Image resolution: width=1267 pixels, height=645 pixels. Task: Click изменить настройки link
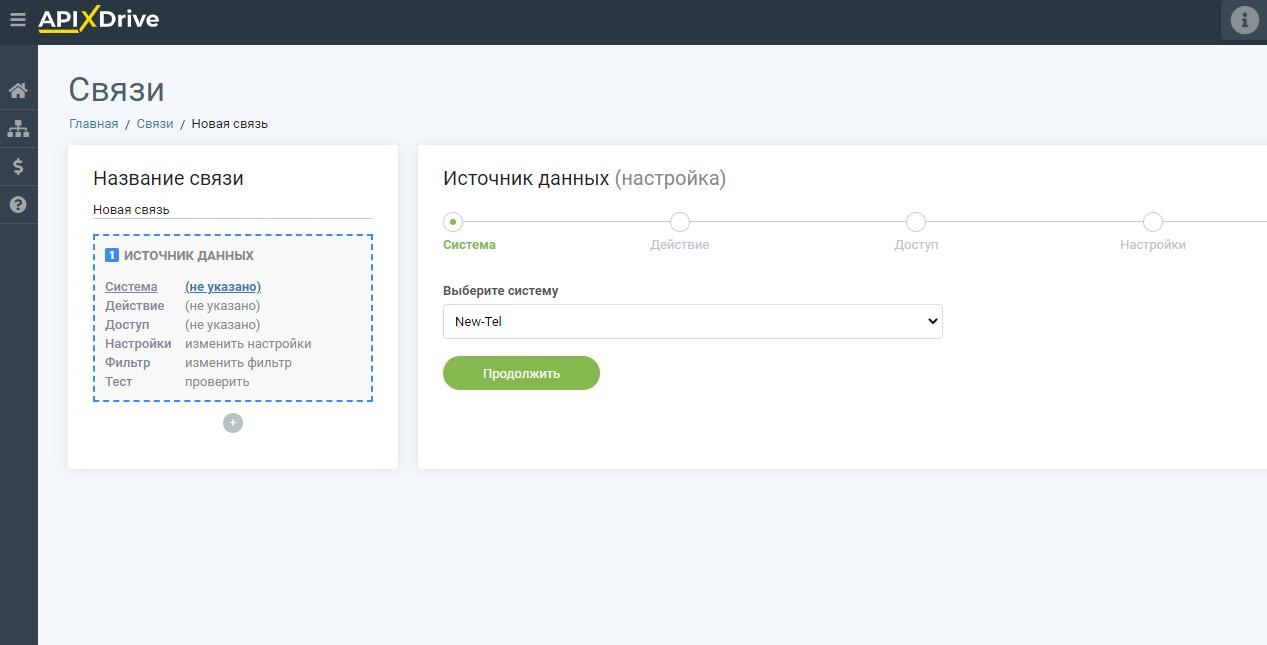[248, 344]
